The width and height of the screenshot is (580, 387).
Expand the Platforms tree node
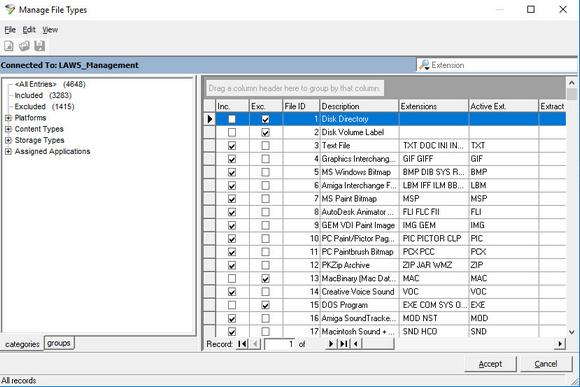pos(8,118)
